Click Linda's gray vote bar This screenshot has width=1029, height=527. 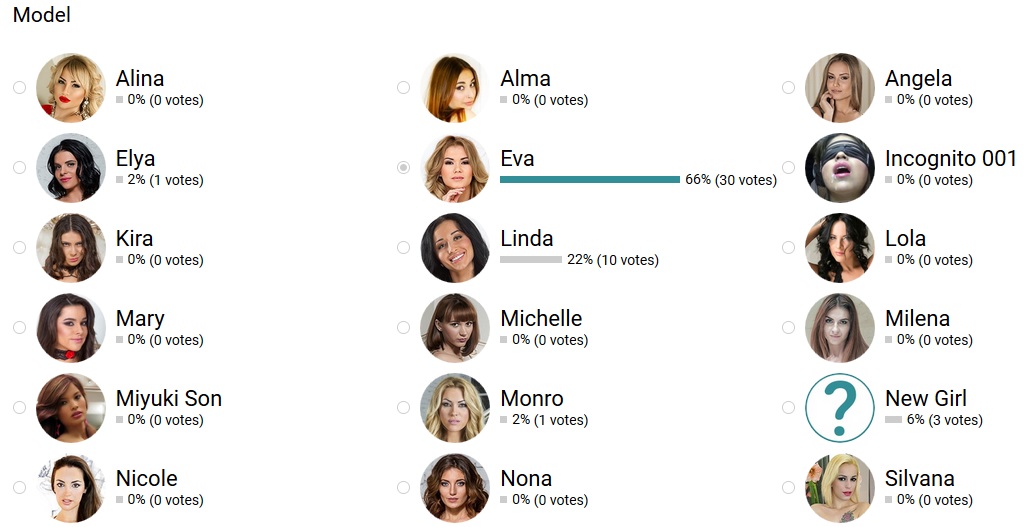click(x=531, y=260)
